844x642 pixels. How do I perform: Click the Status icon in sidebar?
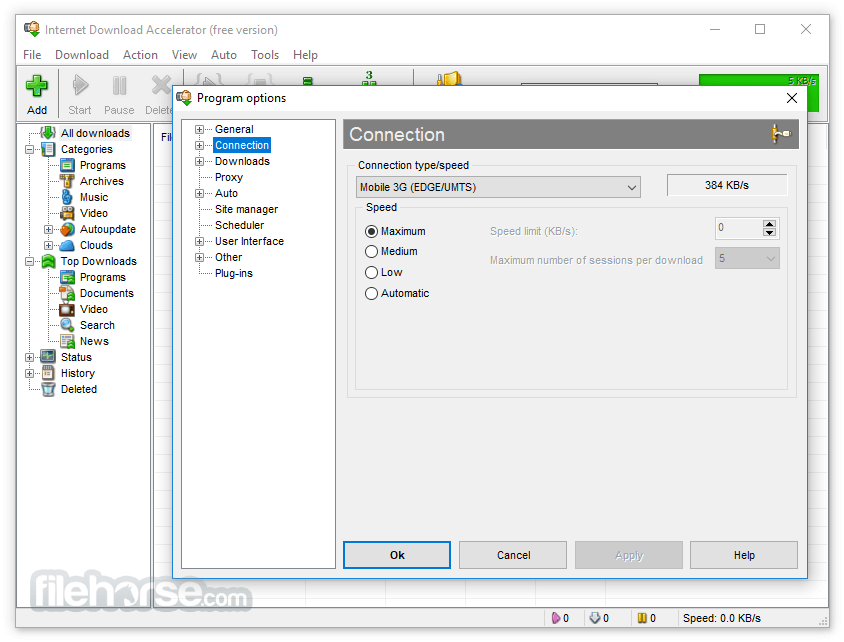[48, 357]
